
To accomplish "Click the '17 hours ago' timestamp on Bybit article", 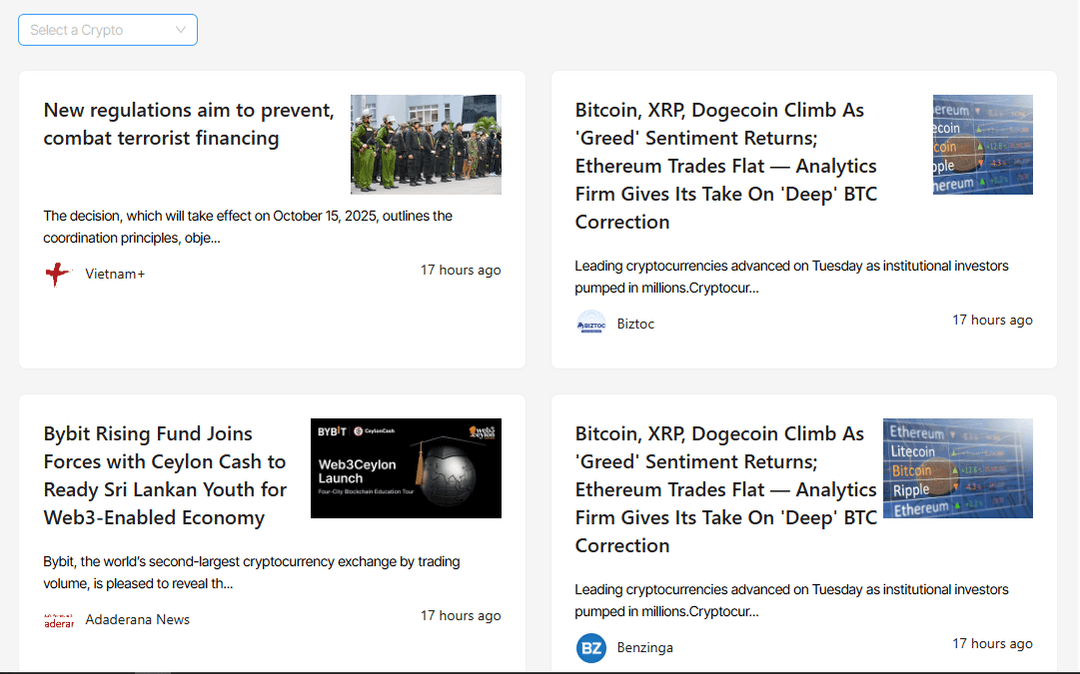I will coord(460,616).
